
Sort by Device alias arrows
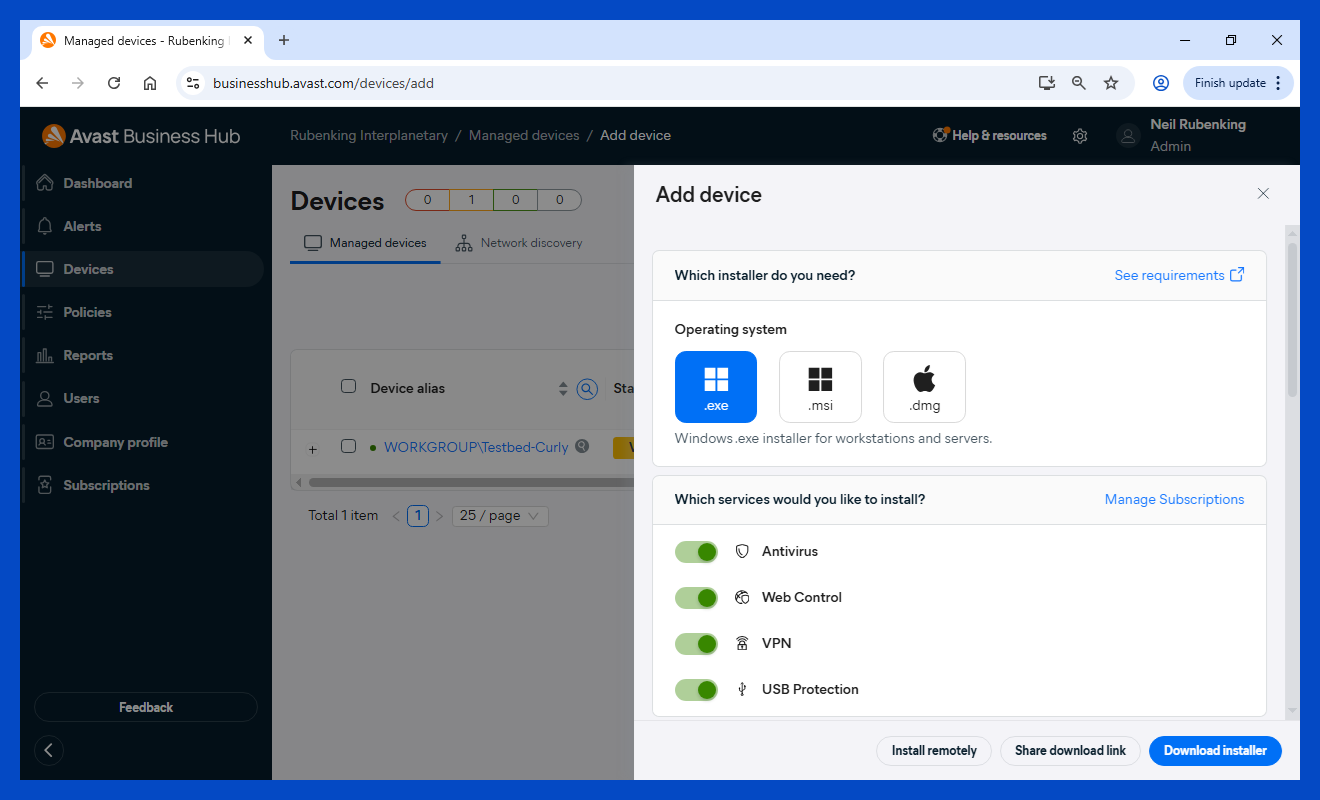[x=563, y=389]
